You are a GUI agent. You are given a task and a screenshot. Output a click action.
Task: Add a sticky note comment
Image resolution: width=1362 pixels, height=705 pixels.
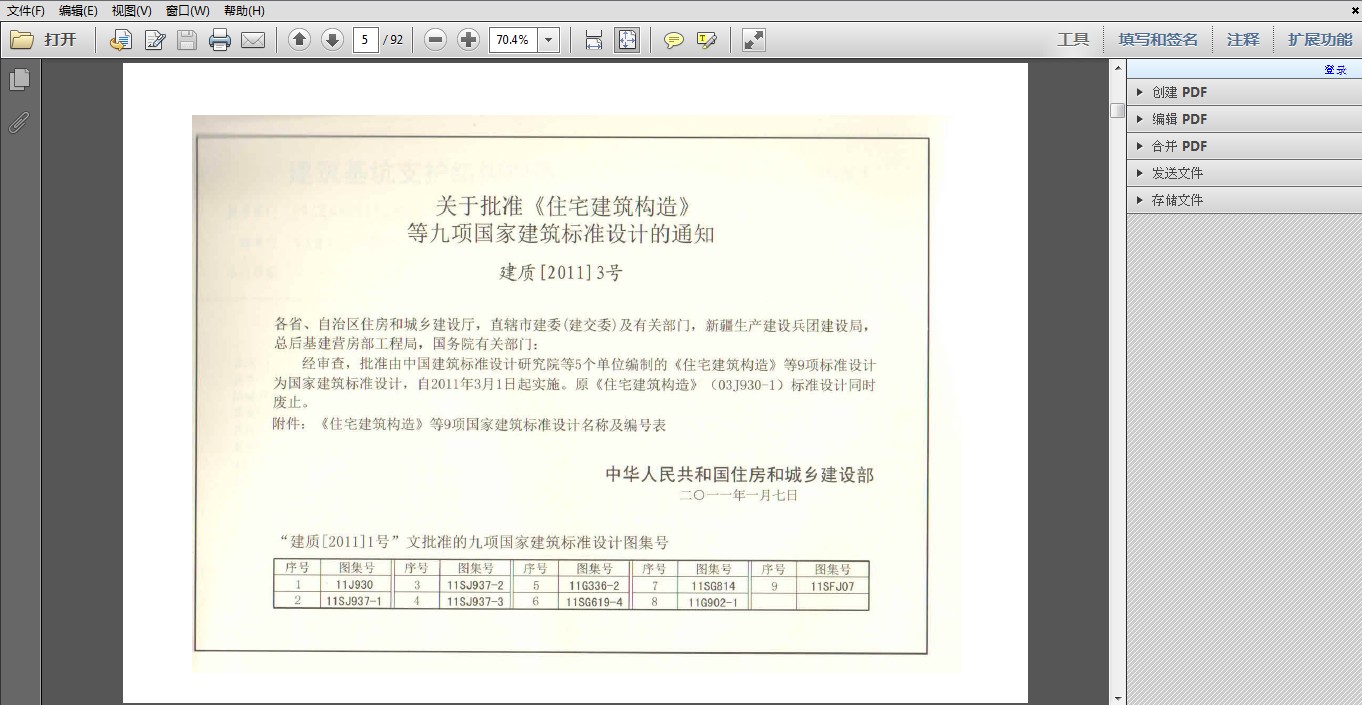[x=674, y=40]
